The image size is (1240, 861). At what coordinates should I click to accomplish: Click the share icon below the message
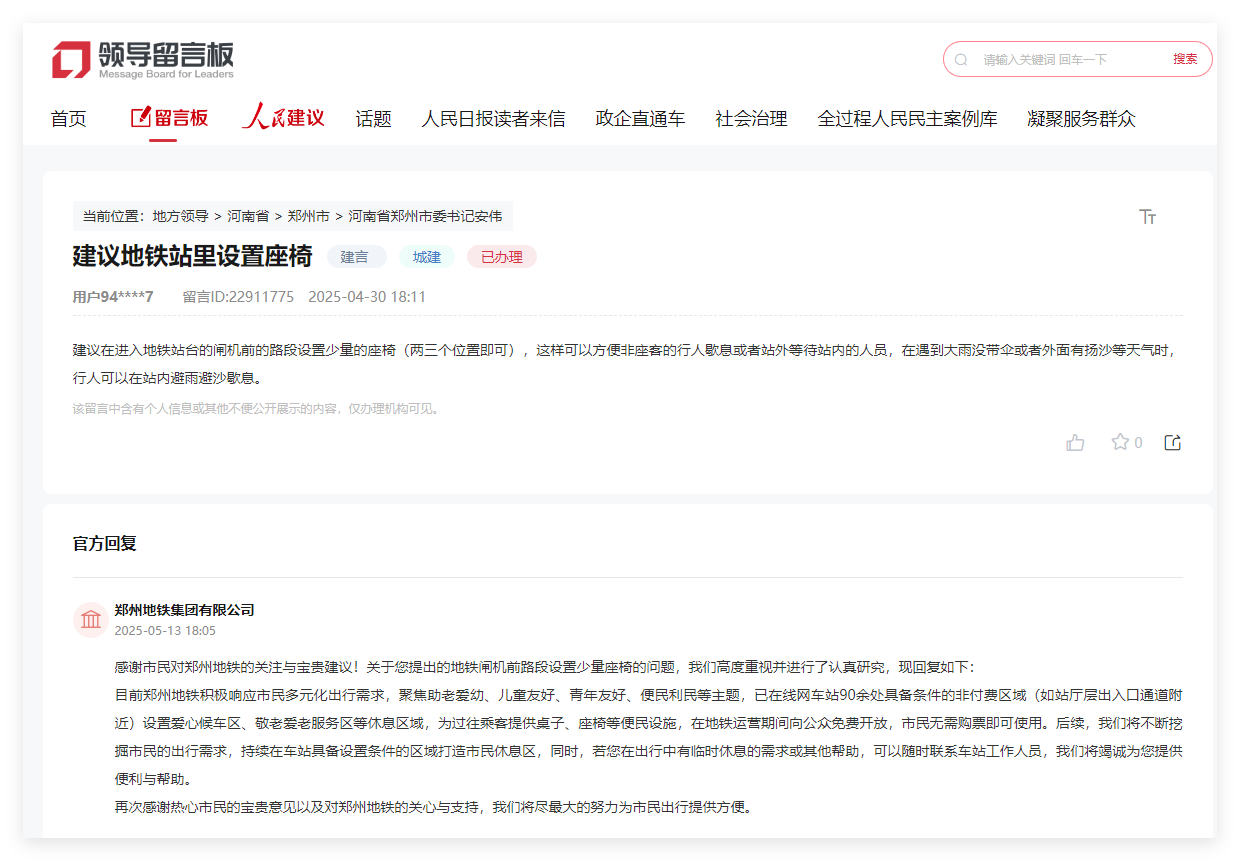[x=1171, y=441]
